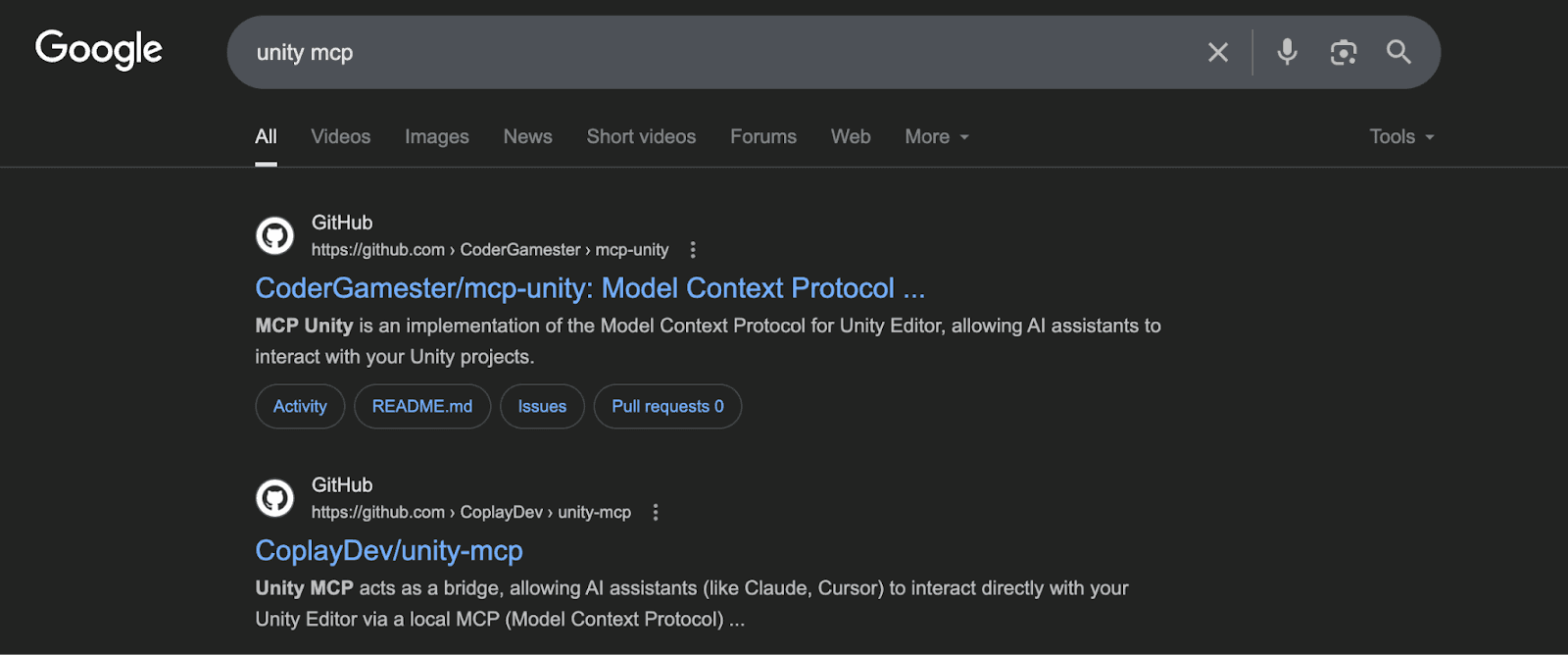
Task: Open three-dot menu for mcp-unity result
Action: [693, 250]
